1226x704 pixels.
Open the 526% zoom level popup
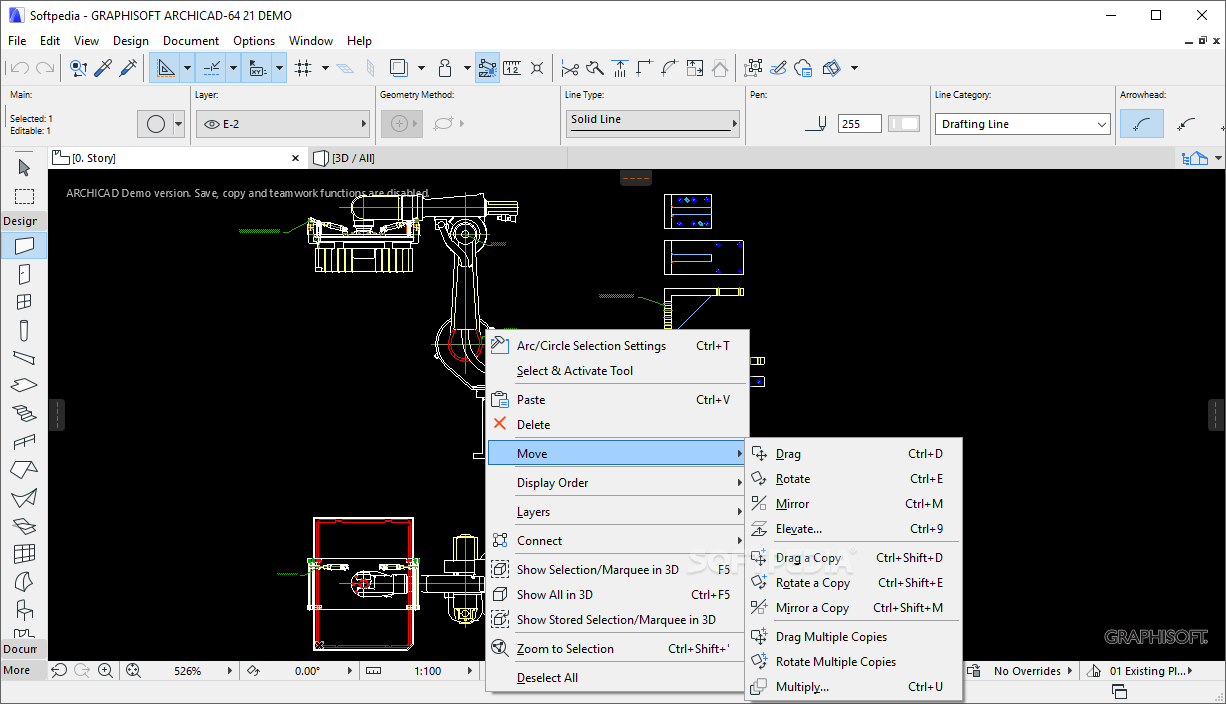231,671
